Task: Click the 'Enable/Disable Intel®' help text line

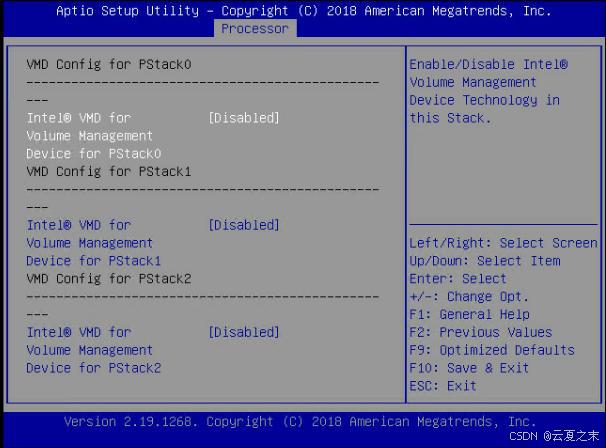Action: [x=489, y=64]
